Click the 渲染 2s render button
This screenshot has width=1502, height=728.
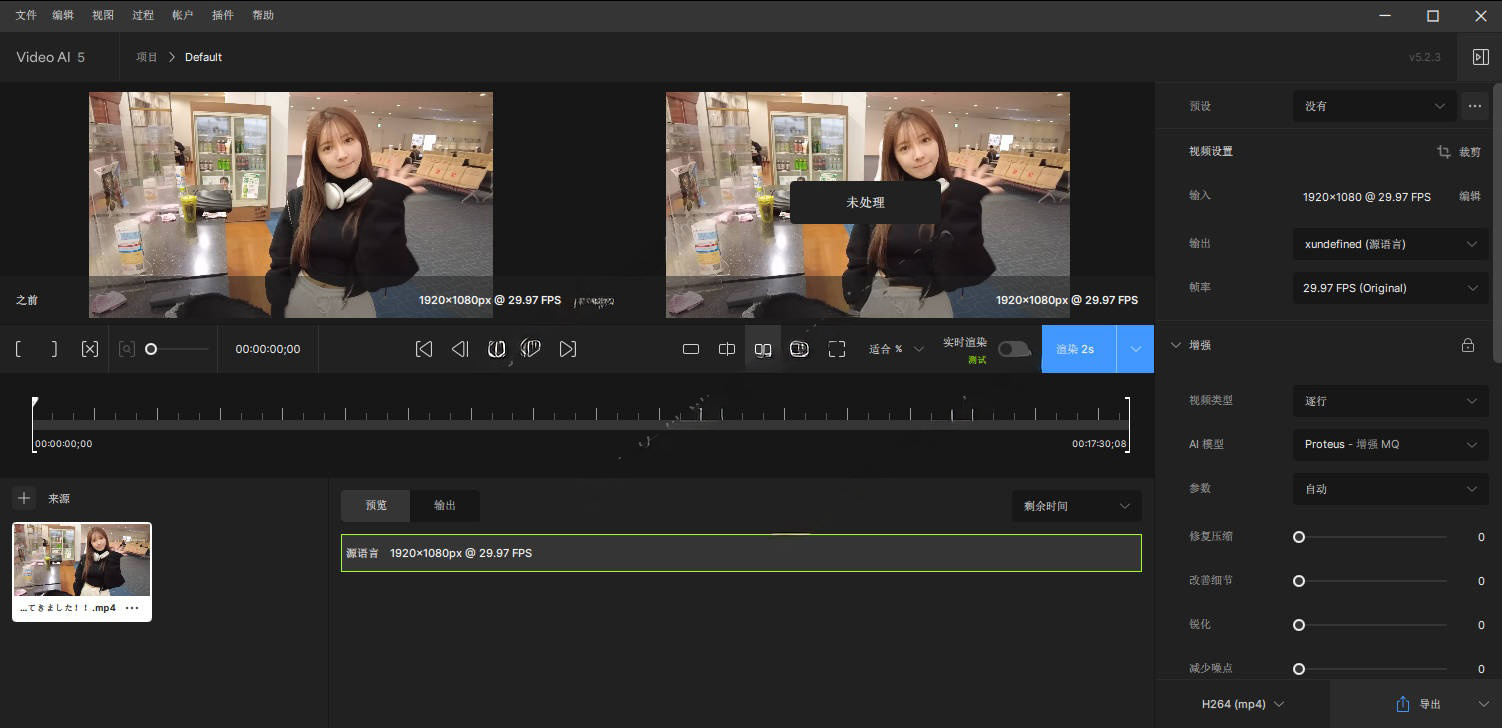pyautogui.click(x=1079, y=349)
